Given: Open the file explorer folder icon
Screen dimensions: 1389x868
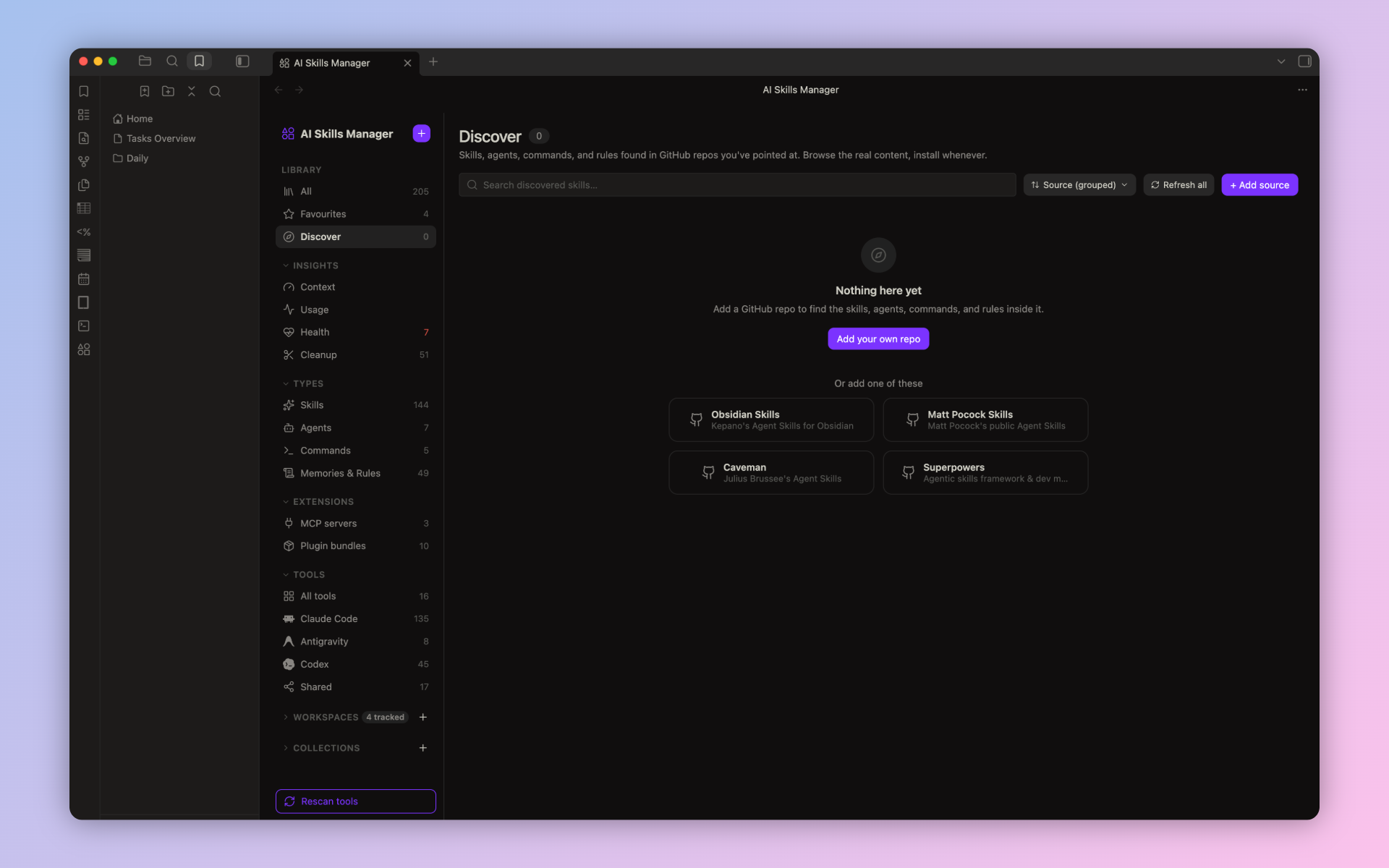Looking at the screenshot, I should pos(145,61).
